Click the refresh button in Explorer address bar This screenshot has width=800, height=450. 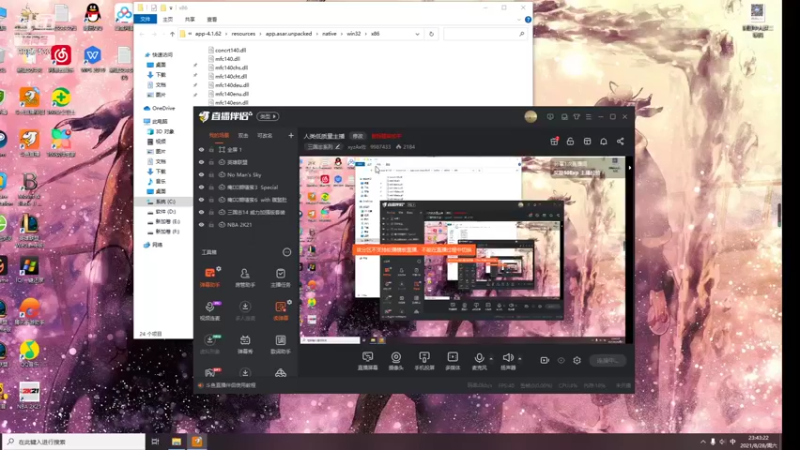click(x=431, y=34)
